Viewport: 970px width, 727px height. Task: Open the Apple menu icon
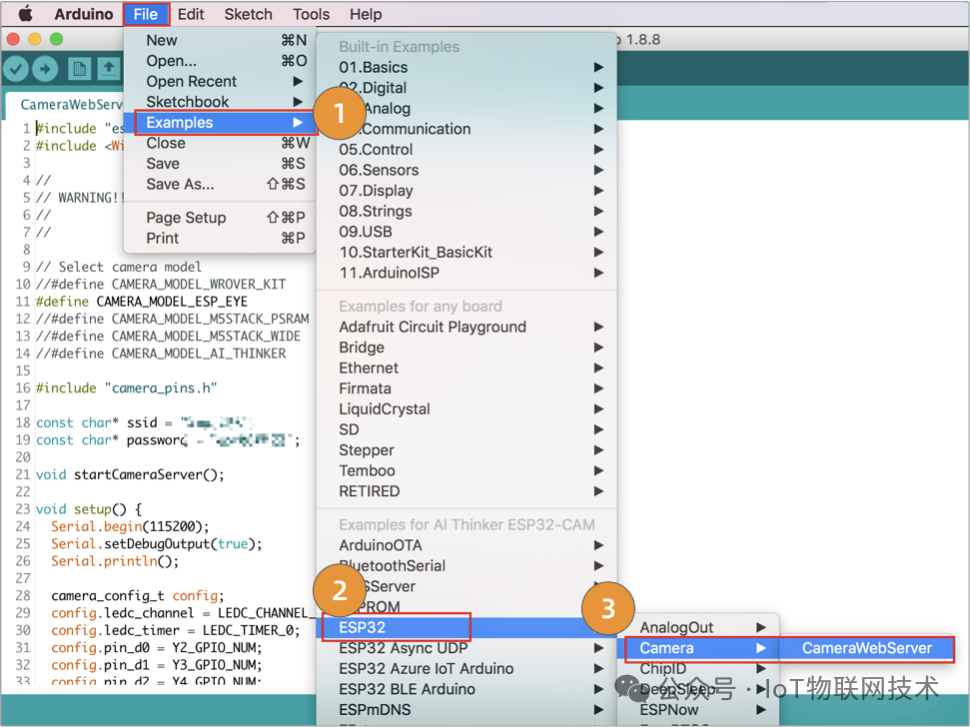[x=25, y=14]
